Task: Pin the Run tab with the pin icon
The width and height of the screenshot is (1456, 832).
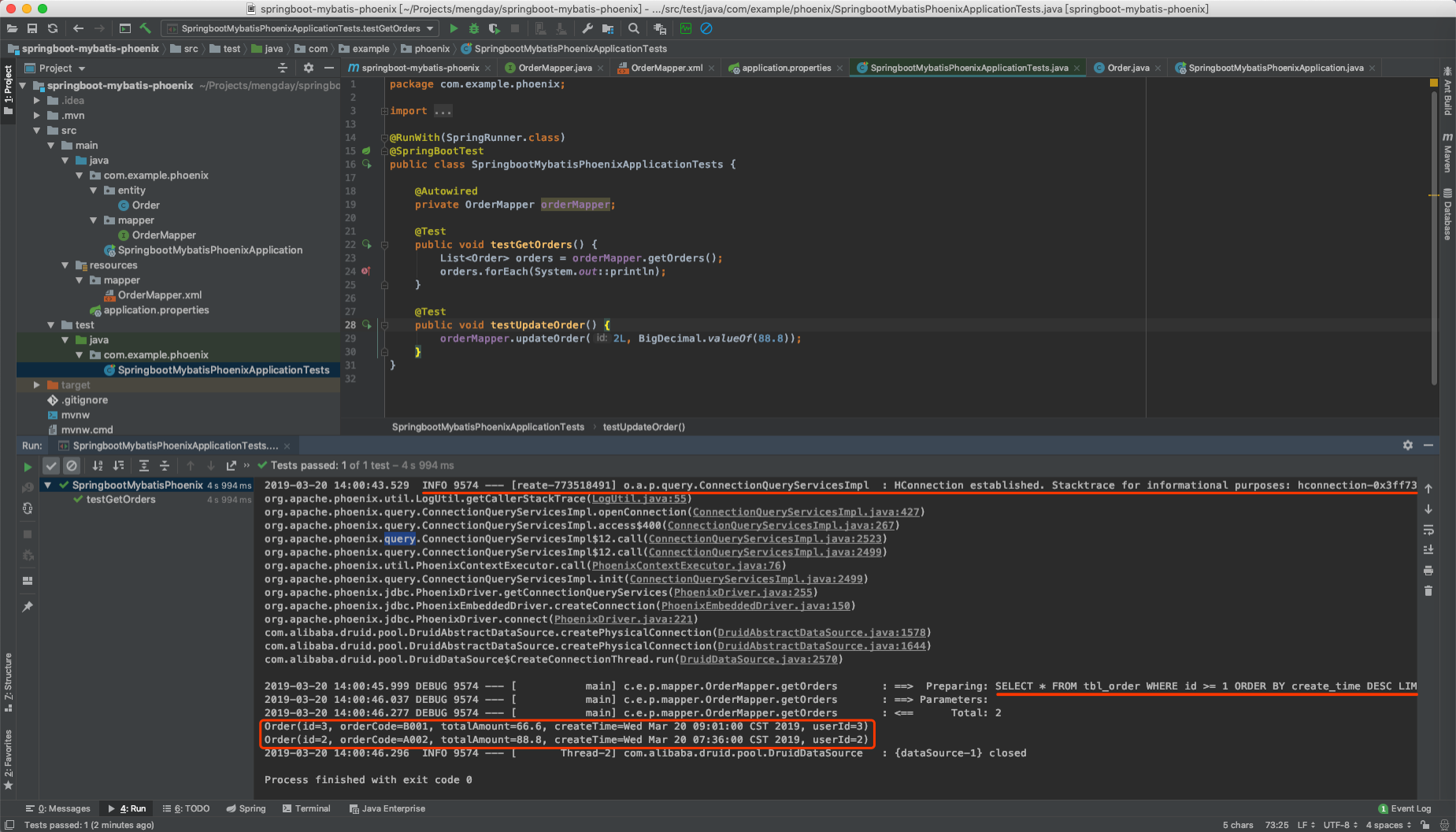Action: pos(28,607)
